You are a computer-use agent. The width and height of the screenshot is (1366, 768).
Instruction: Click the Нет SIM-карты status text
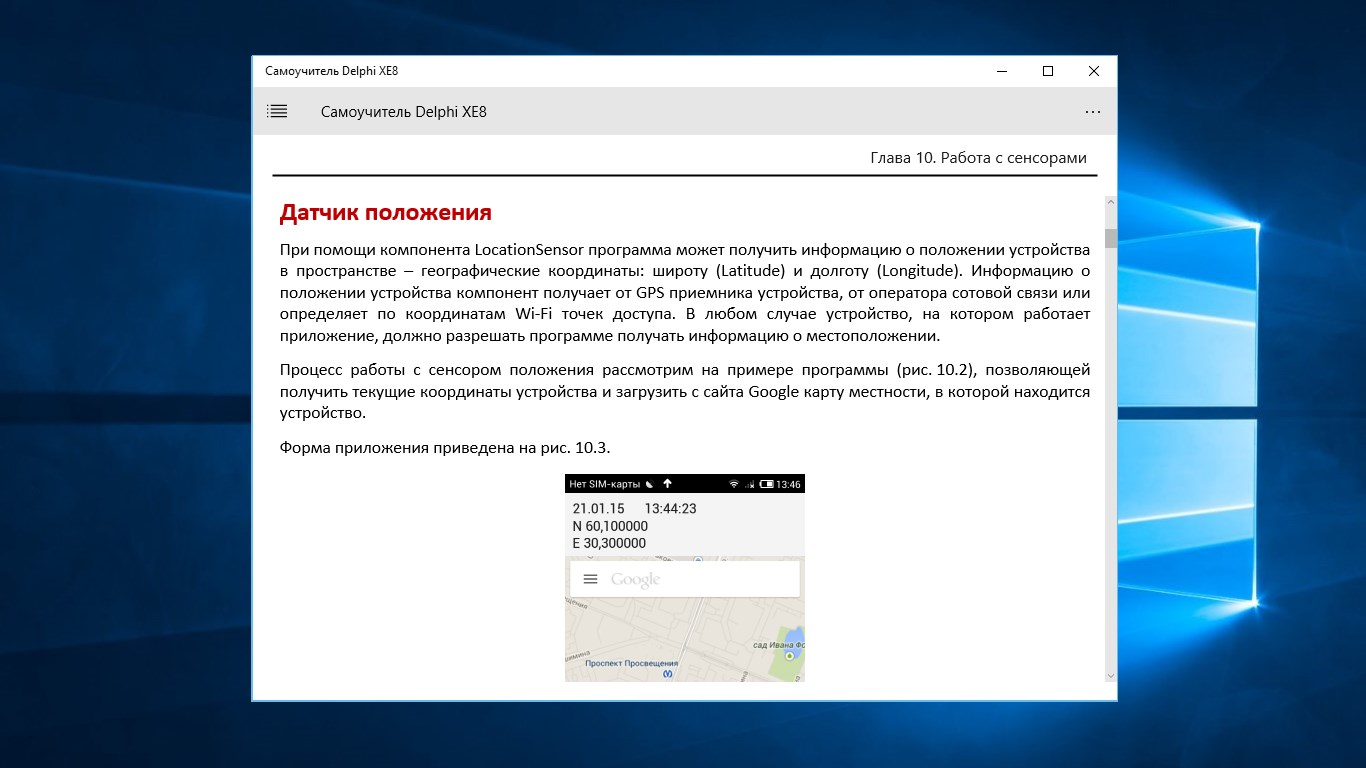[x=604, y=484]
